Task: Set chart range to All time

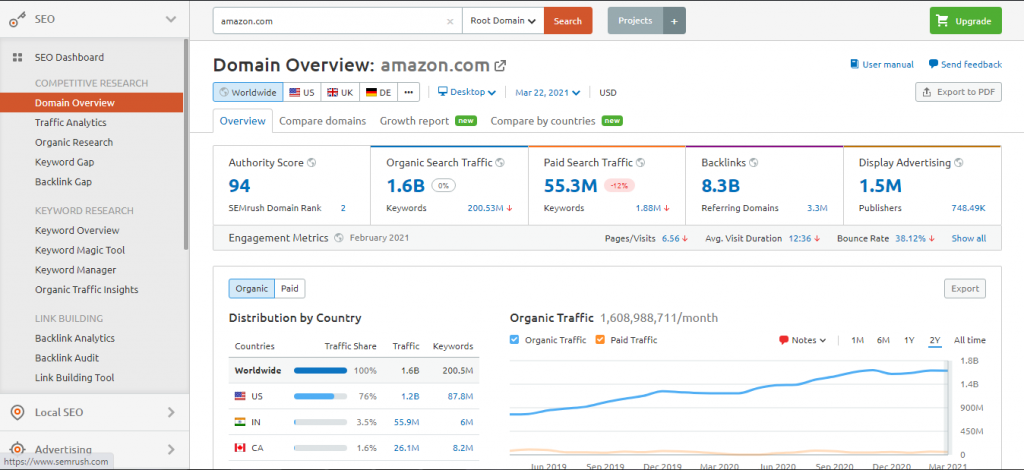Action: coord(970,340)
